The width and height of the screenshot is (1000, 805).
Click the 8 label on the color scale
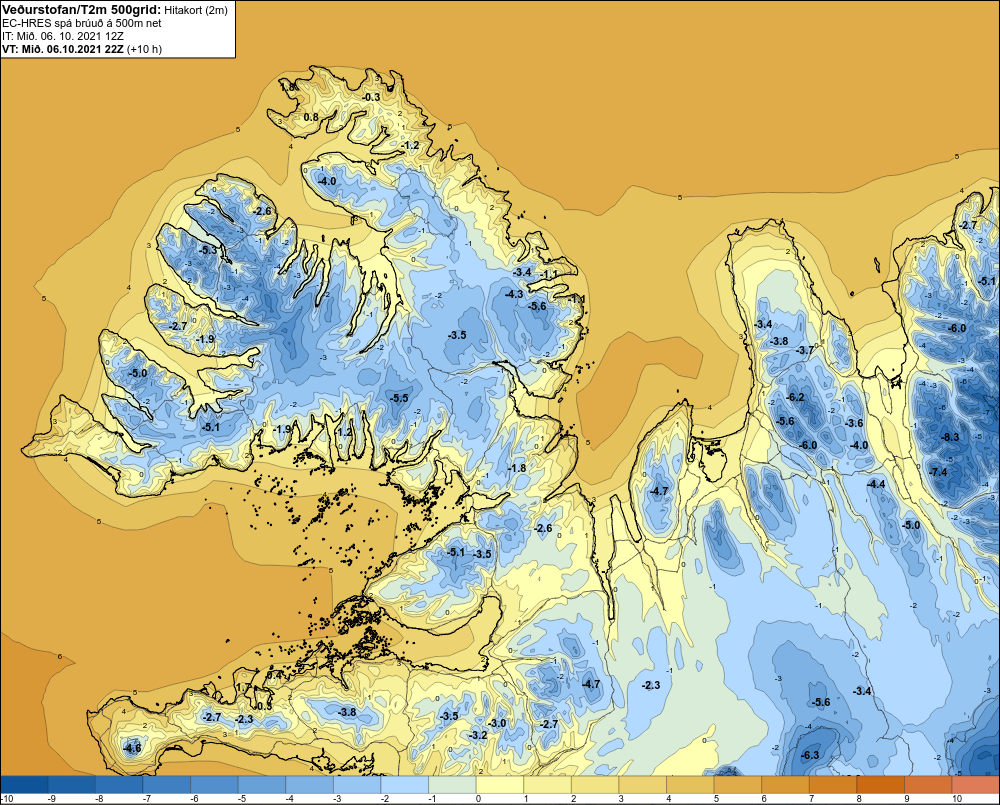(x=858, y=799)
